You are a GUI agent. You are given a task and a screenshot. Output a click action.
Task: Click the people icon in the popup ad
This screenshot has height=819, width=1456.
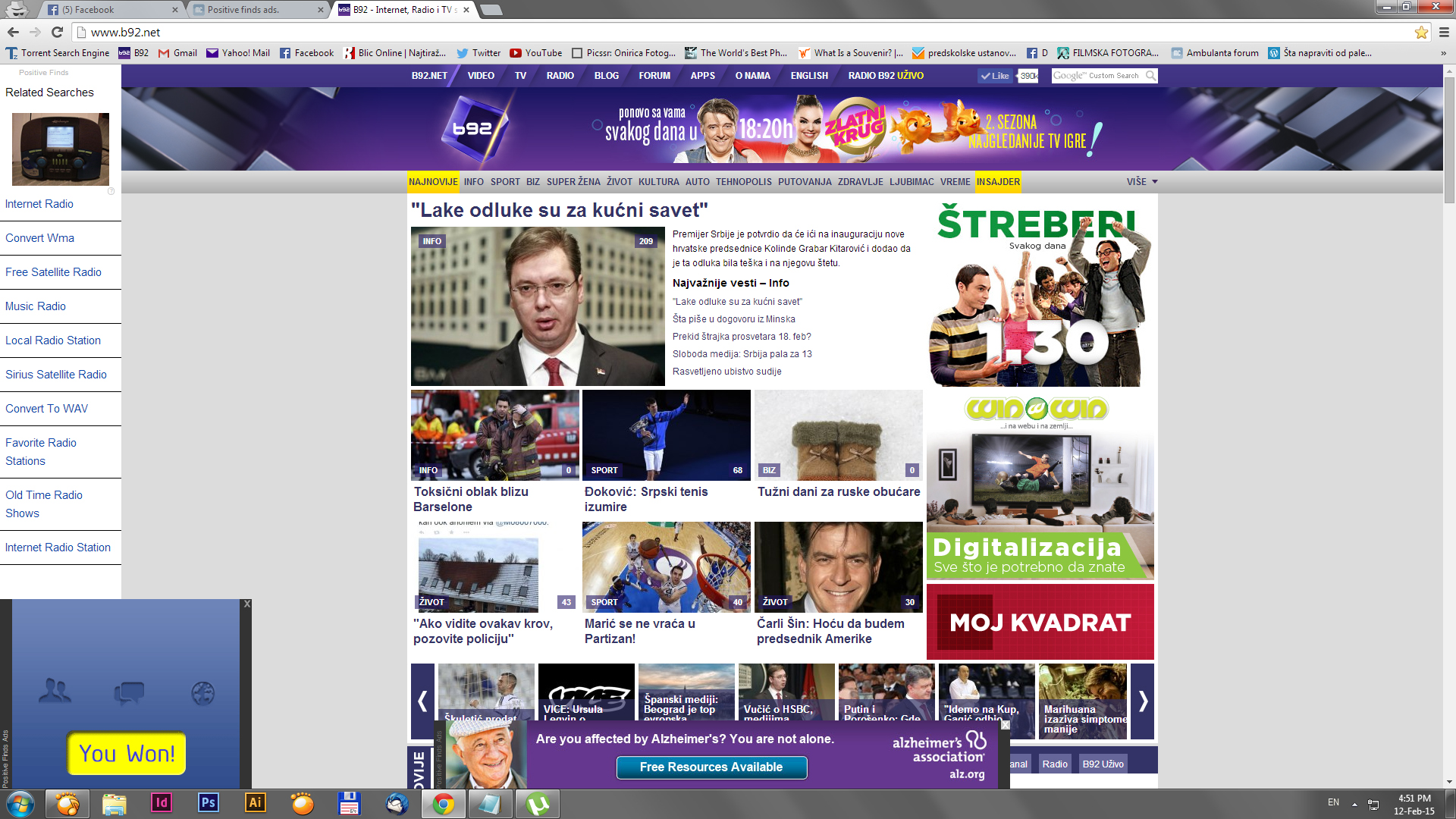(x=55, y=692)
